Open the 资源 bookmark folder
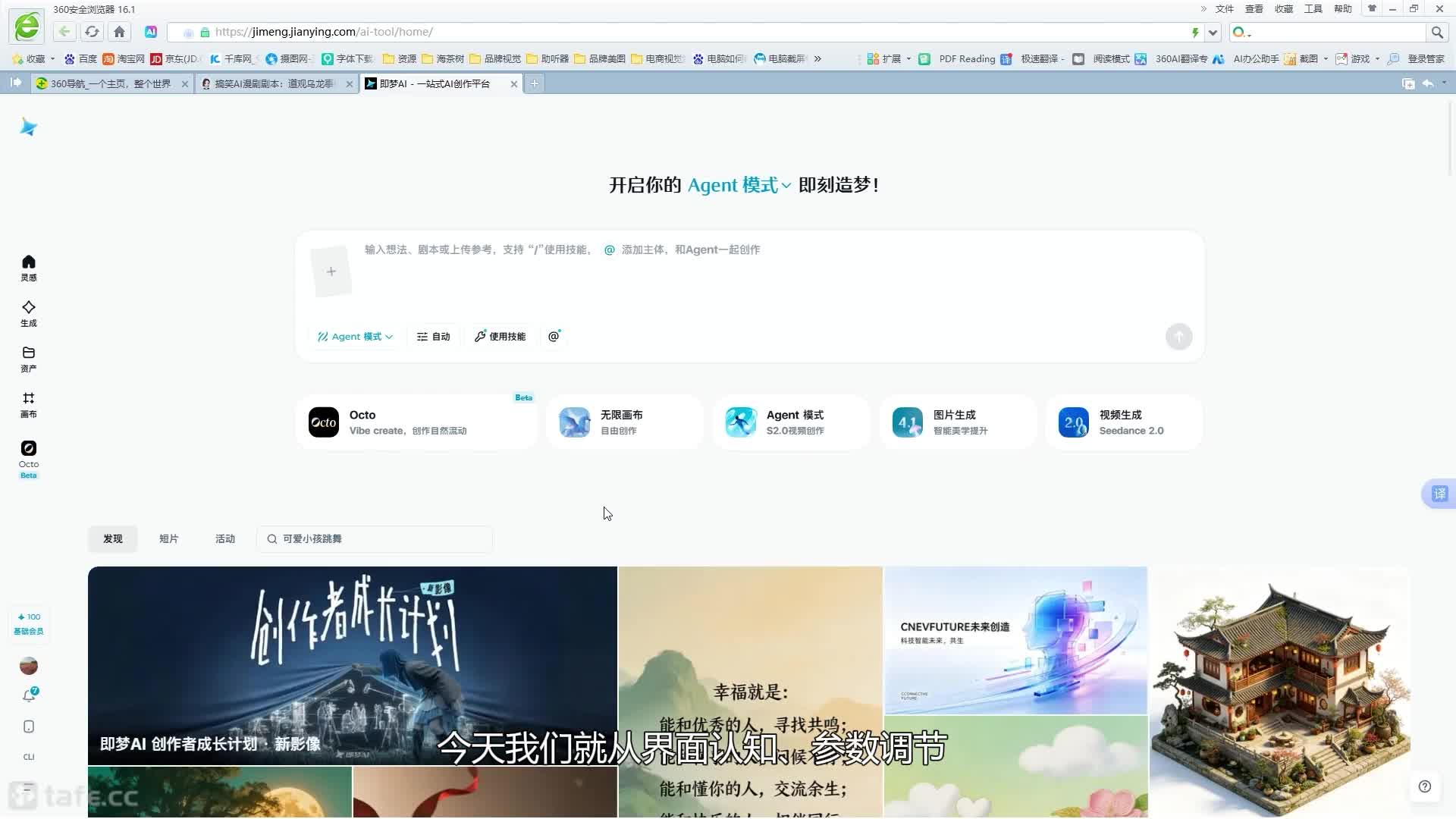1456x819 pixels. tap(400, 58)
